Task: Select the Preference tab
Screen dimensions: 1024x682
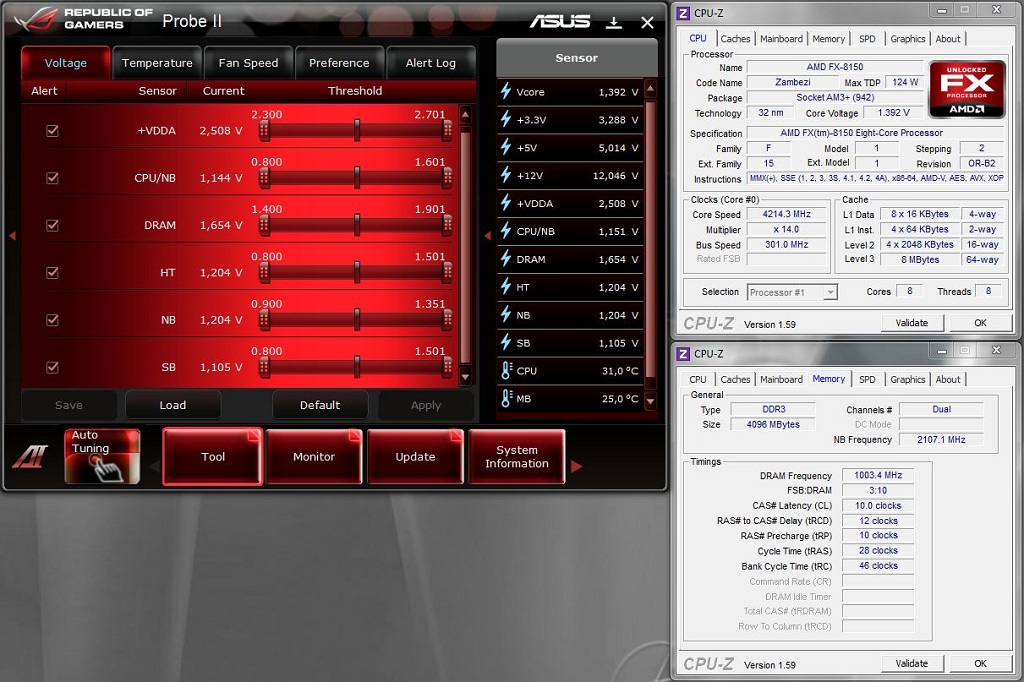Action: click(x=339, y=63)
